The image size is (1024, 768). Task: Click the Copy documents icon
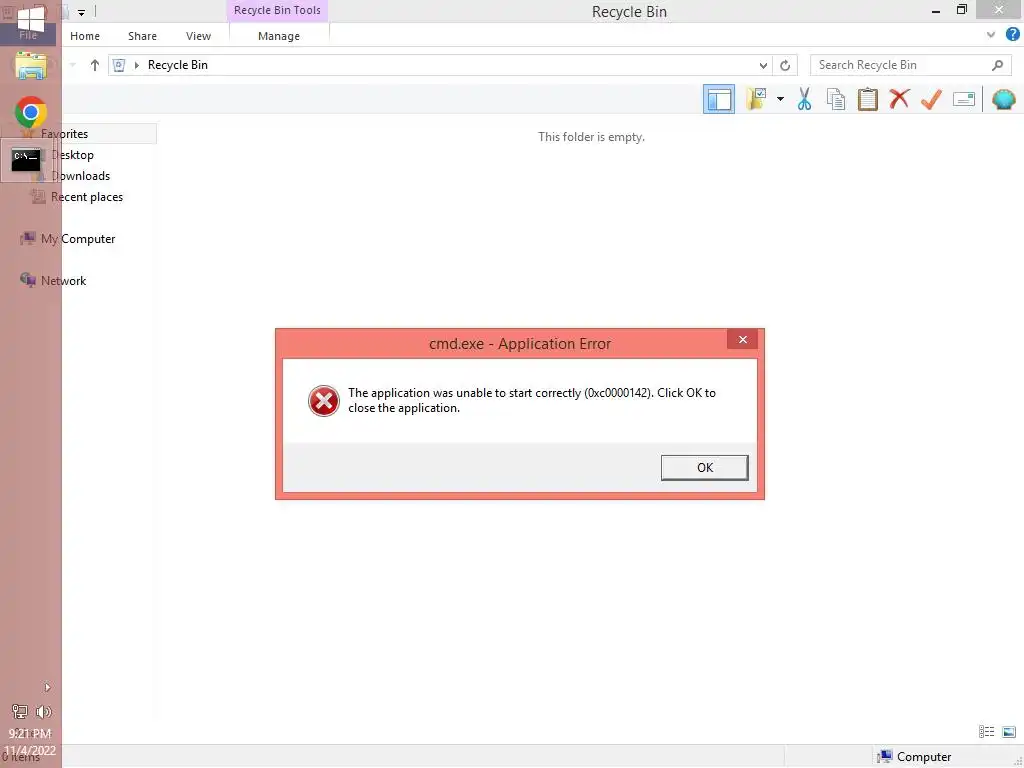pyautogui.click(x=836, y=99)
